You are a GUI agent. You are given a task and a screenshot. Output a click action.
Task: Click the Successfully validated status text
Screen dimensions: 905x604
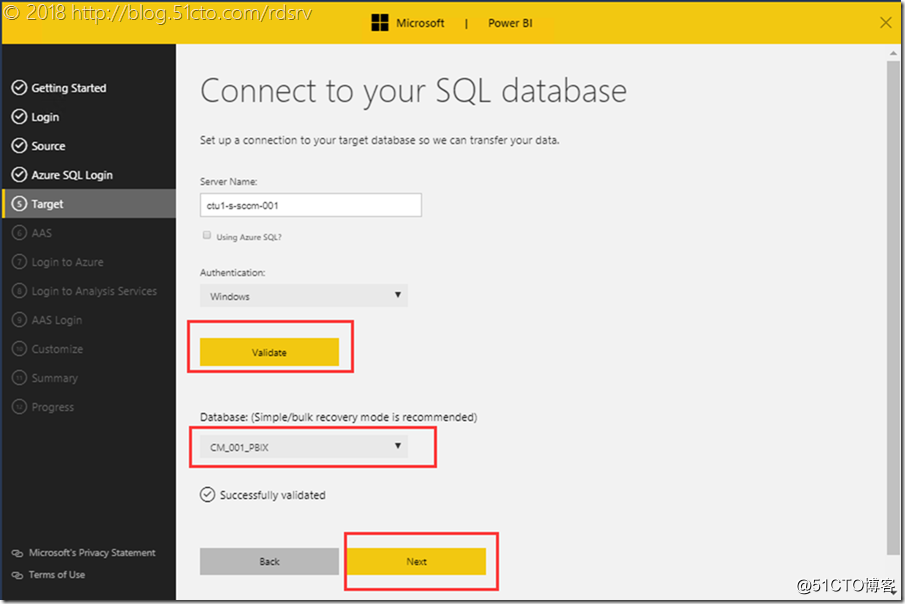pyautogui.click(x=272, y=495)
